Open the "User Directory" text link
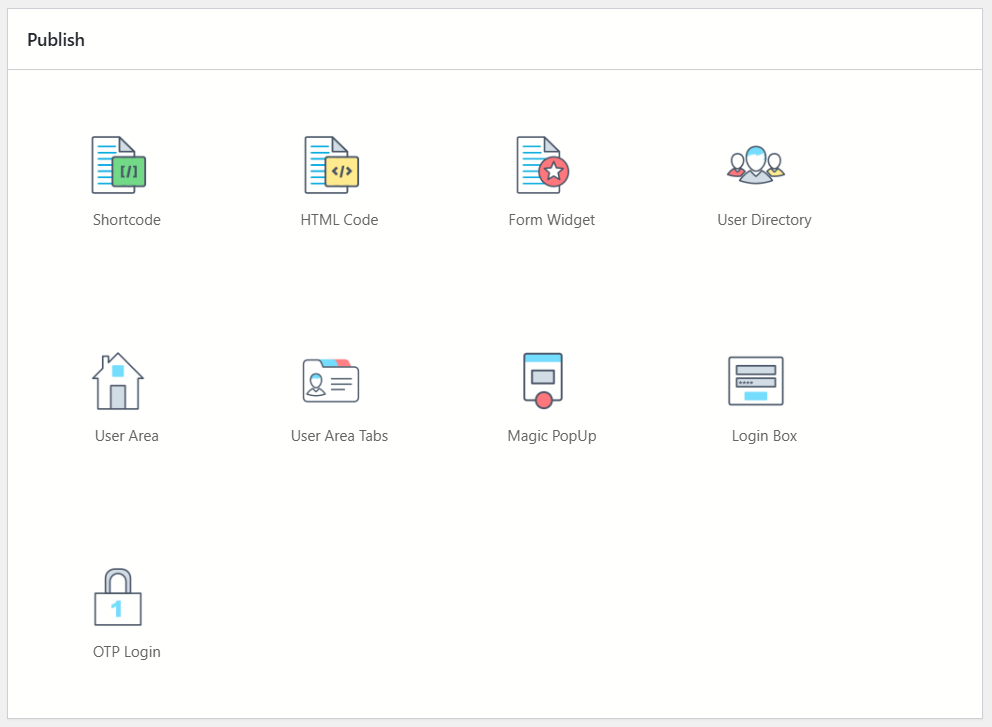Image resolution: width=992 pixels, height=727 pixels. [x=764, y=220]
